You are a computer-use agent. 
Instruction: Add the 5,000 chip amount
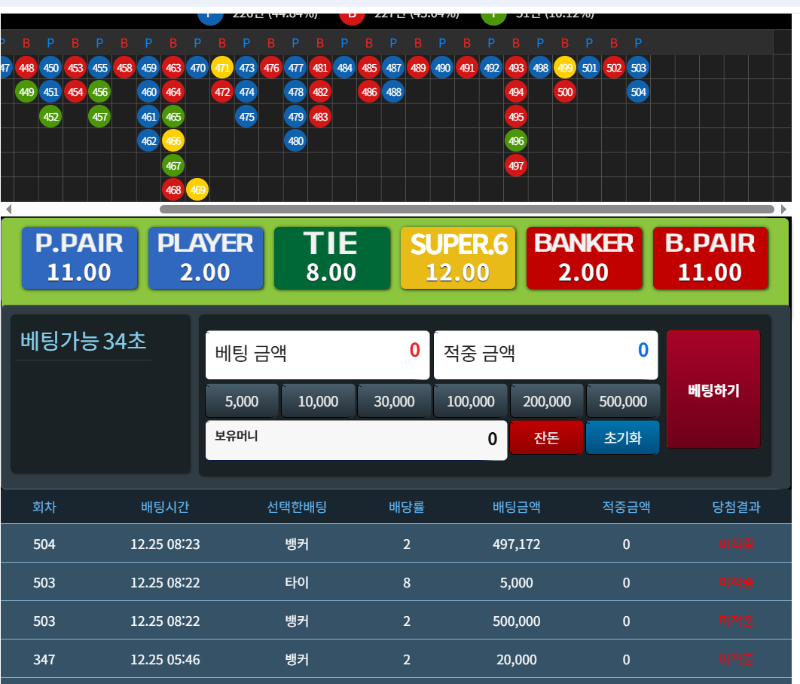pyautogui.click(x=242, y=401)
